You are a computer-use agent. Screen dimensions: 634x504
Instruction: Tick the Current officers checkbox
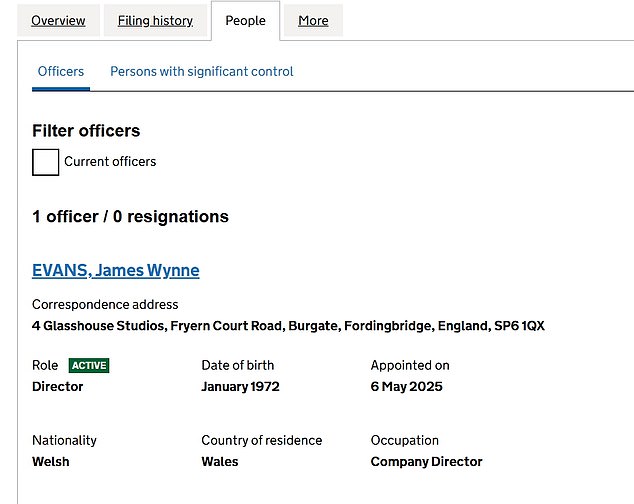(46, 162)
